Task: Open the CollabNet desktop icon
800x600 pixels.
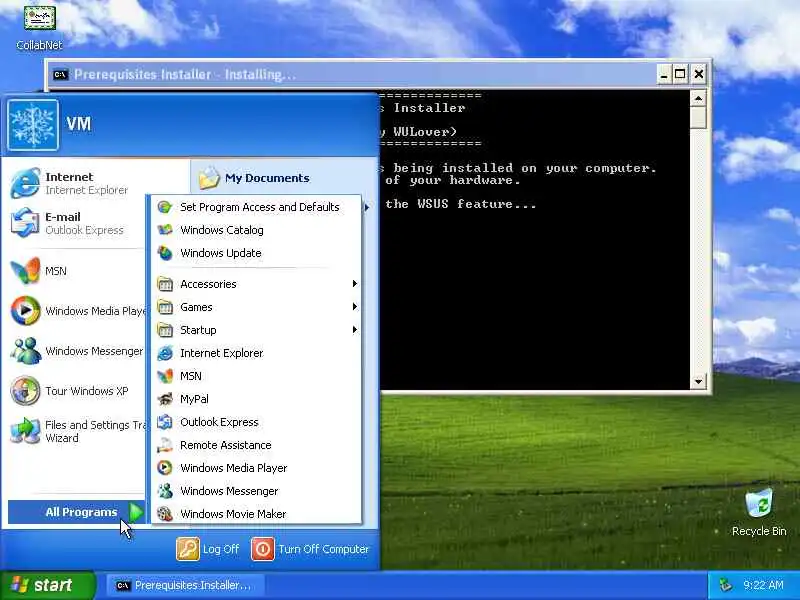Action: pos(39,28)
